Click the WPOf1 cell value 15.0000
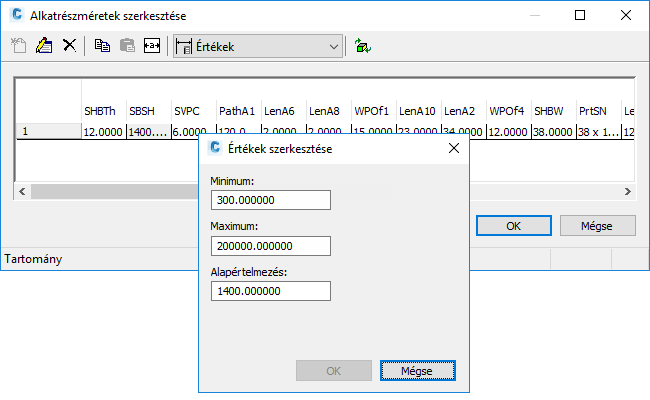 tap(374, 131)
